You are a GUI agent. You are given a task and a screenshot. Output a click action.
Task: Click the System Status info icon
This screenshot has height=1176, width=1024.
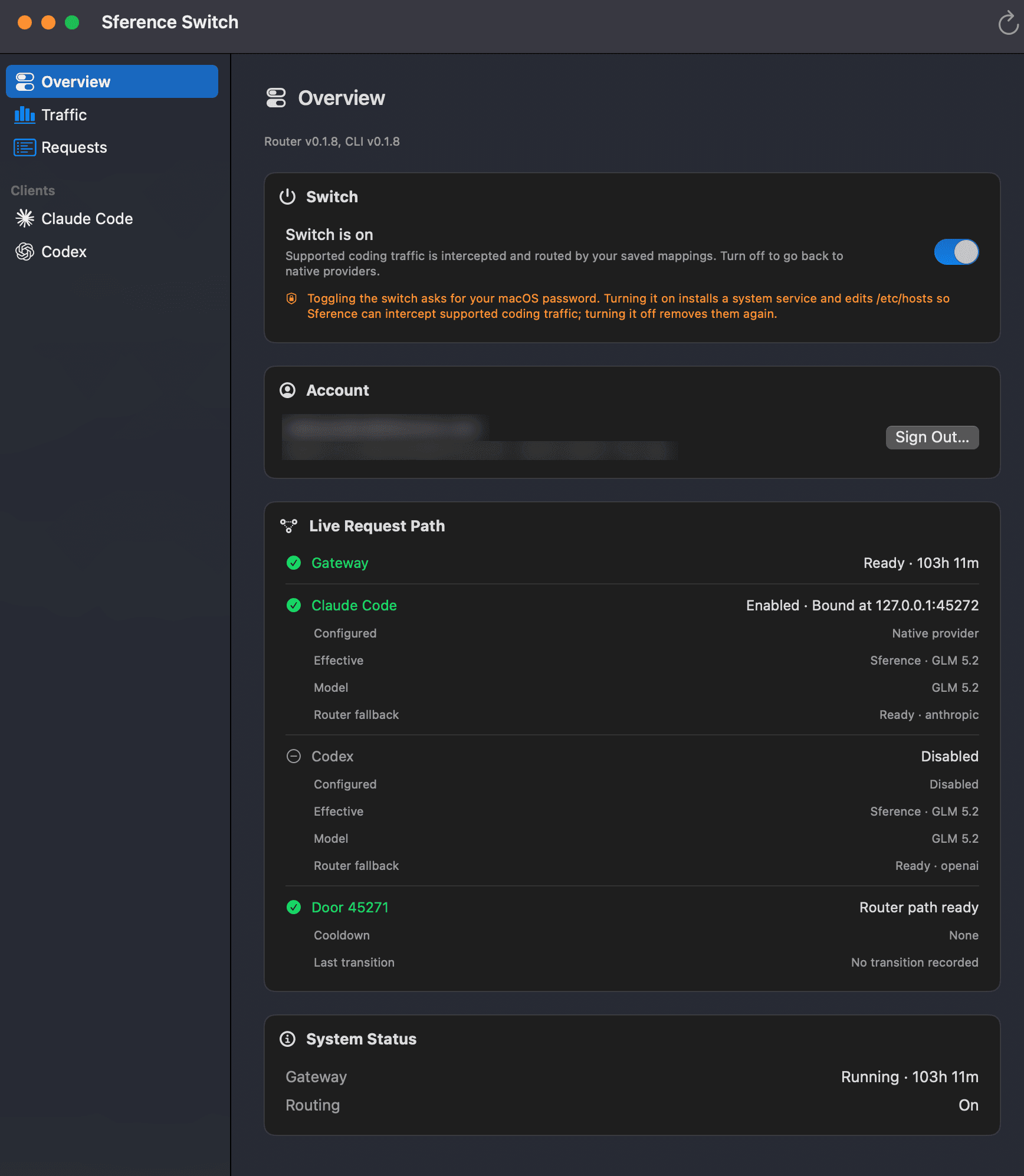click(x=287, y=1039)
